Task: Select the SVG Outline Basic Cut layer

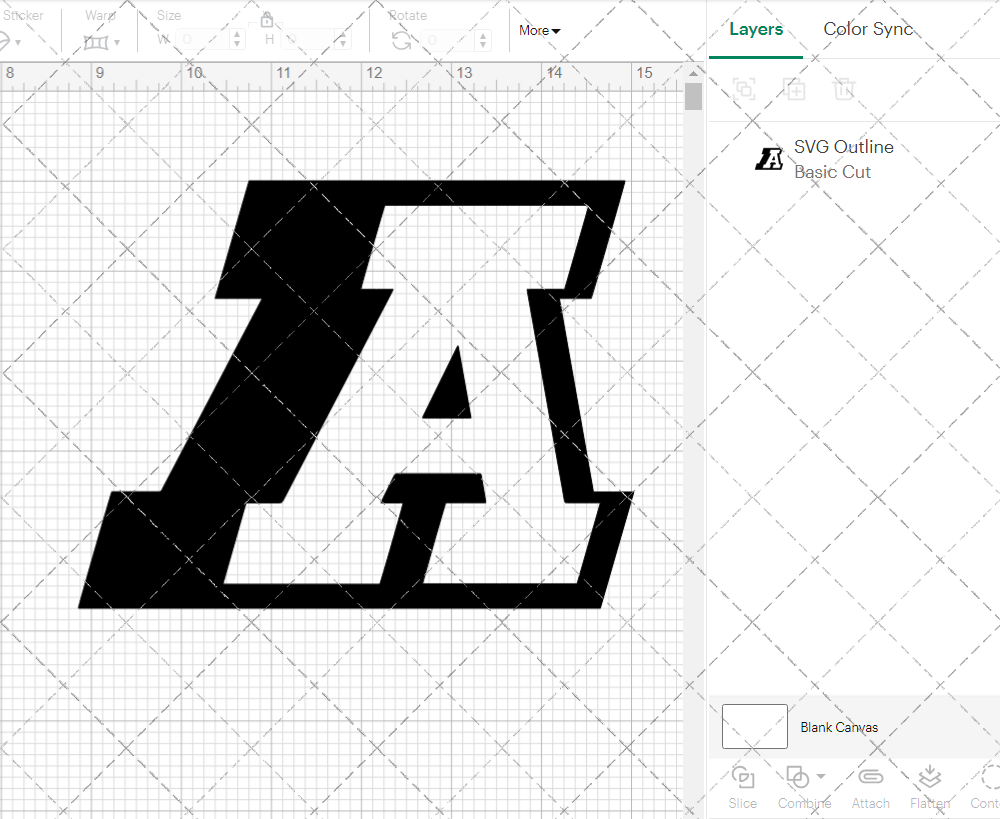Action: (x=843, y=158)
